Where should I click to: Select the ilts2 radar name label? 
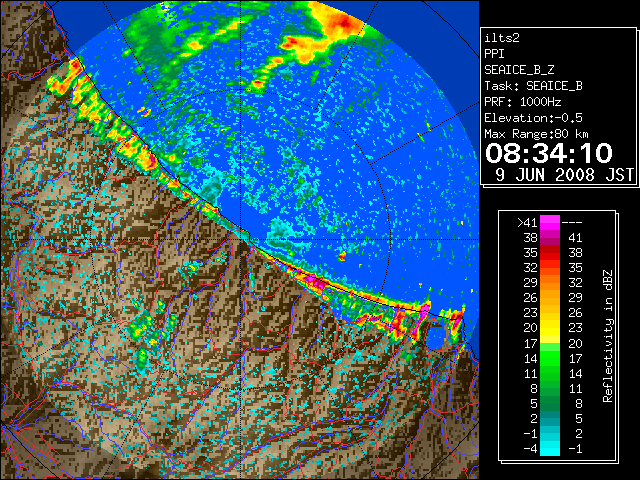(x=502, y=38)
